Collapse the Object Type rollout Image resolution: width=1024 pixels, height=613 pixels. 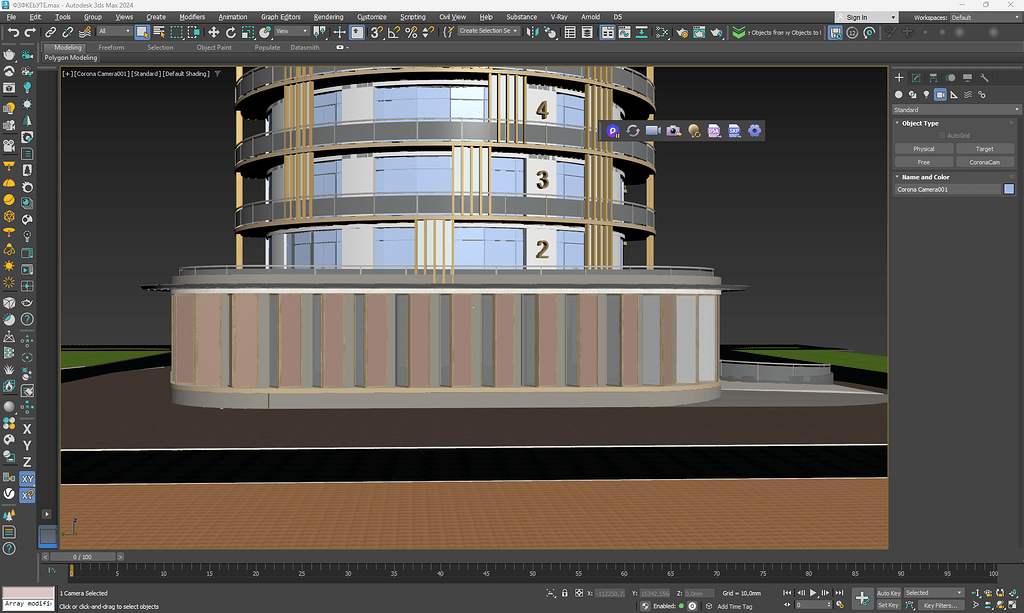pos(898,122)
